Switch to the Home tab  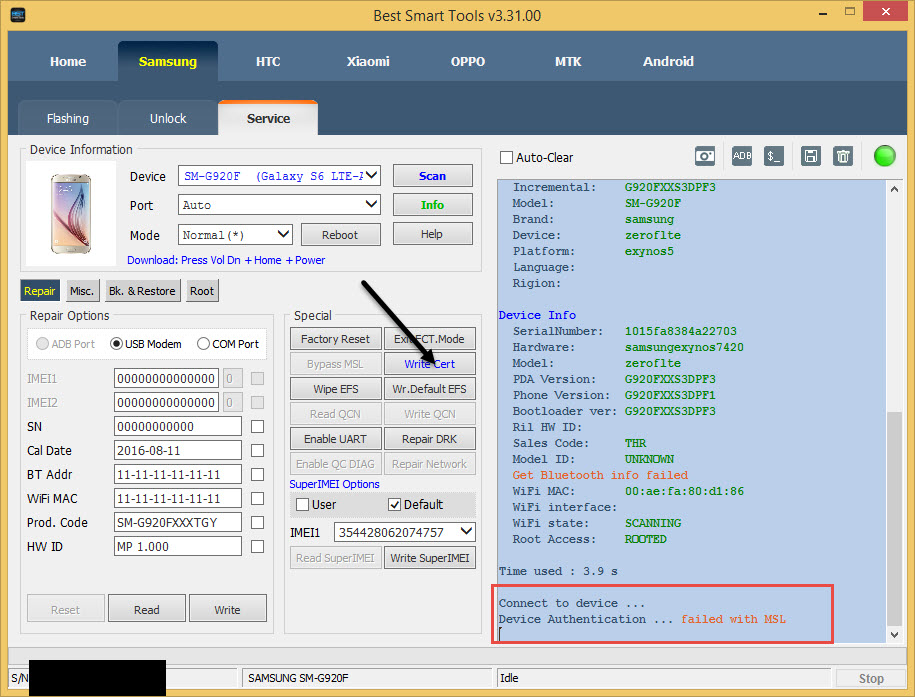click(68, 61)
